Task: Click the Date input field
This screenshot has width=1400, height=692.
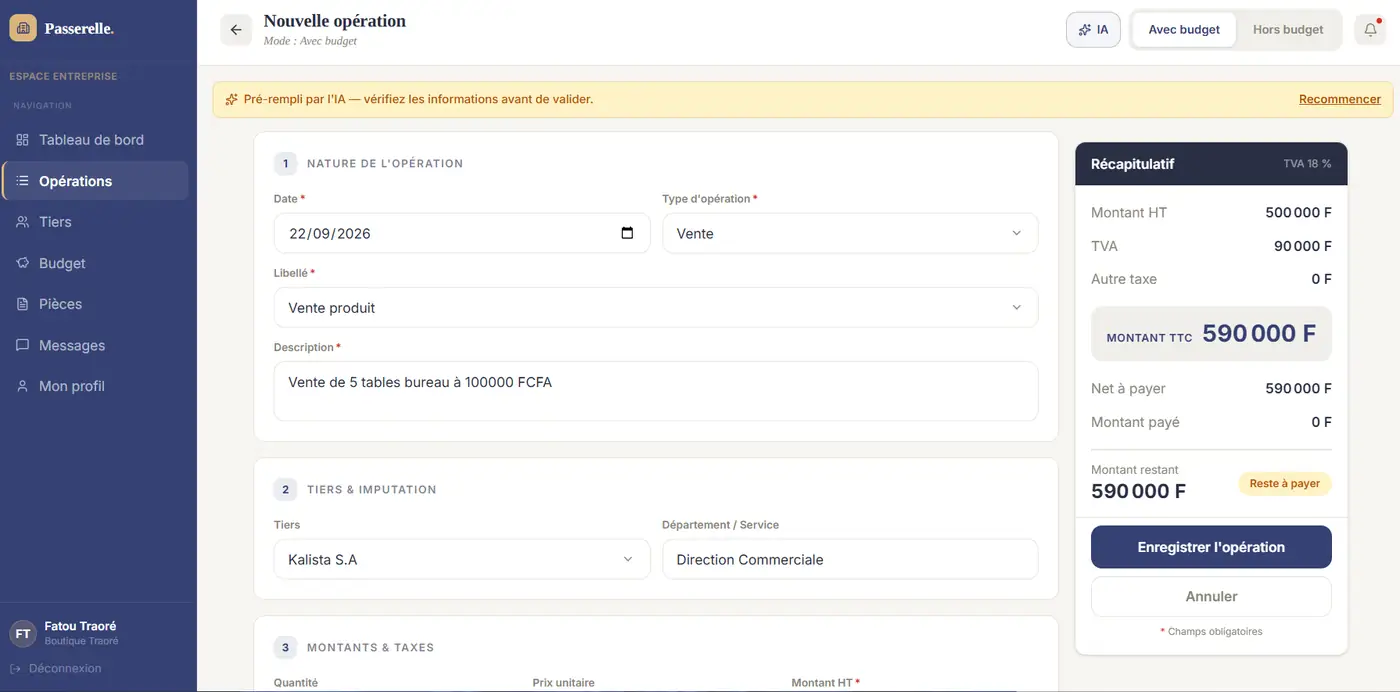Action: point(462,233)
